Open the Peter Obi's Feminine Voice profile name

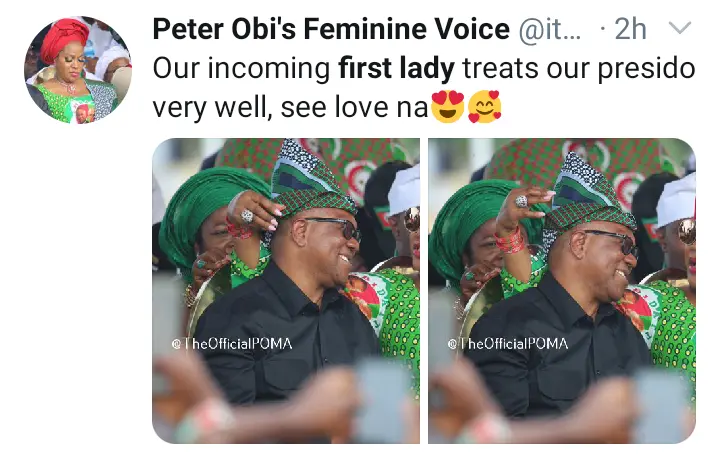pos(331,29)
